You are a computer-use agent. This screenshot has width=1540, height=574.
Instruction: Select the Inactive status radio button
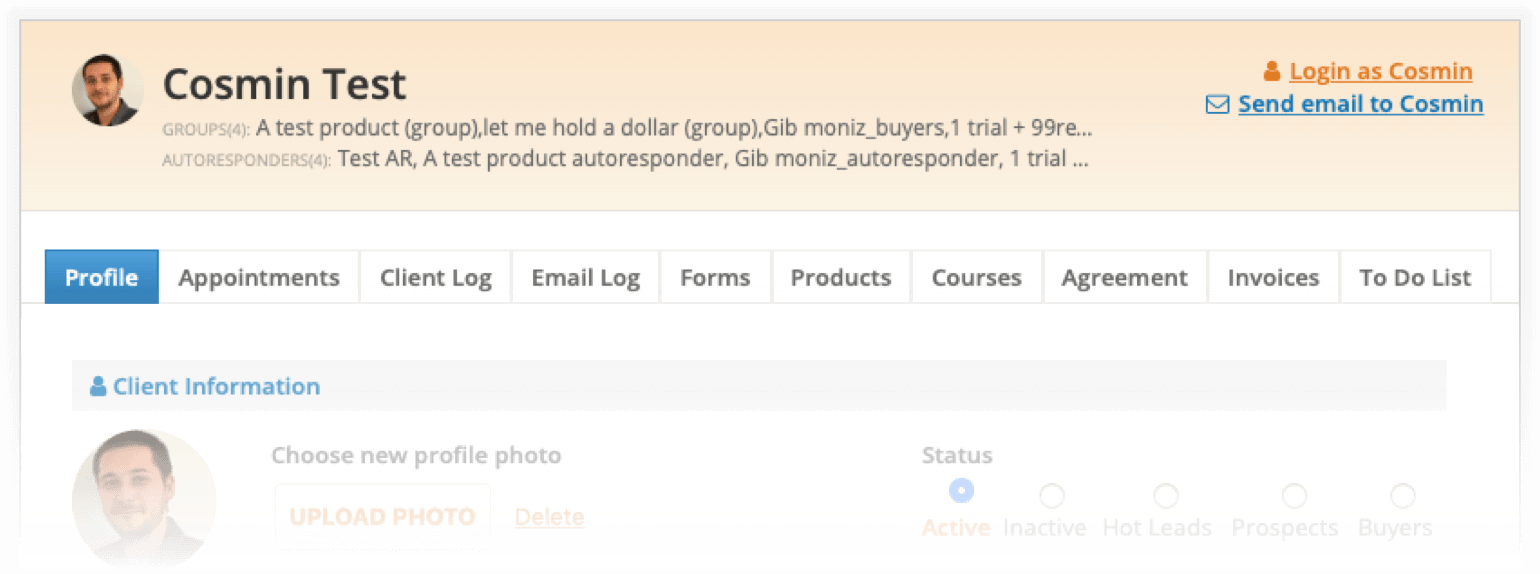point(1052,495)
